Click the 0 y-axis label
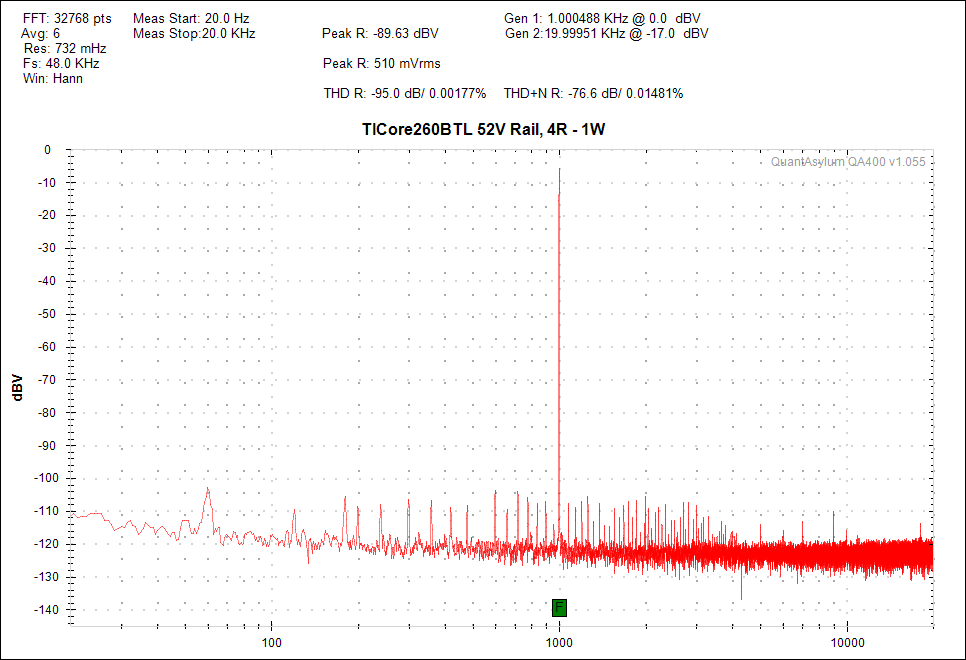966x660 pixels. 48,150
